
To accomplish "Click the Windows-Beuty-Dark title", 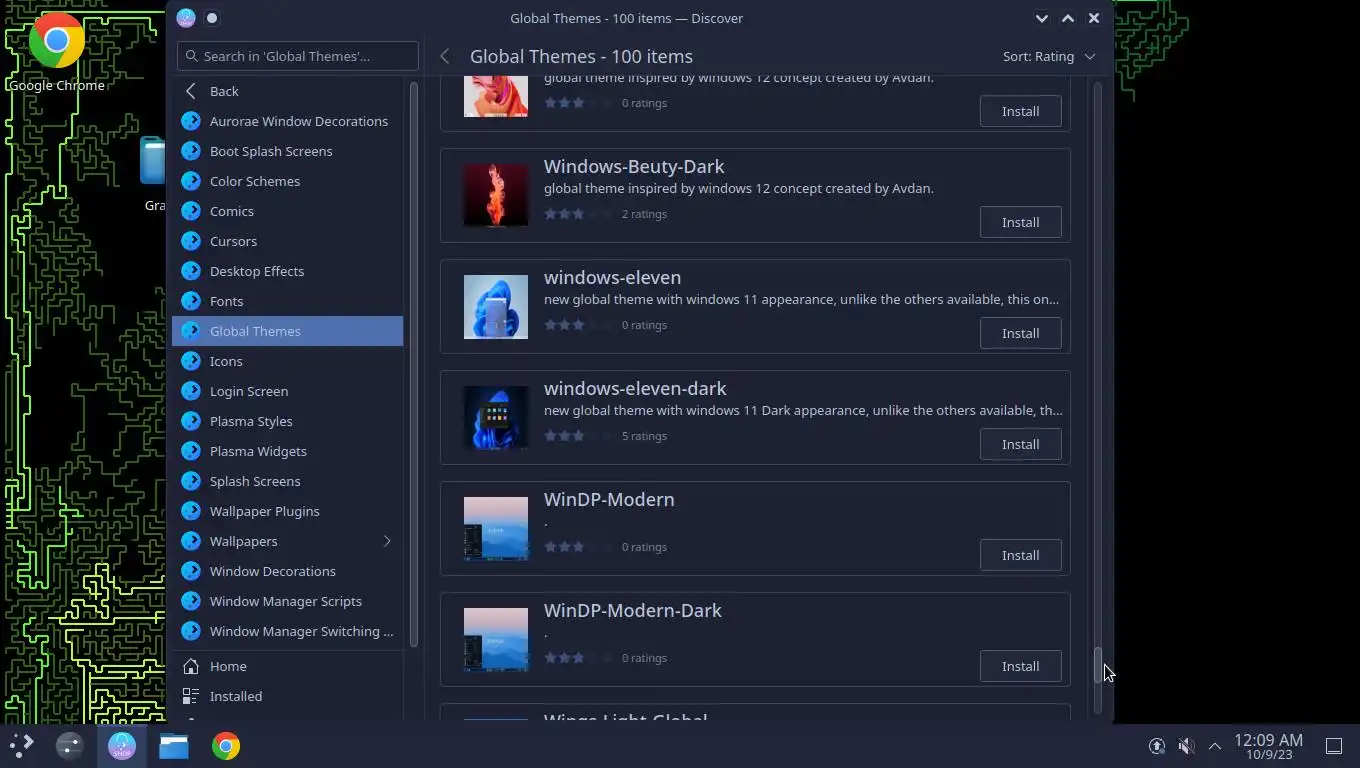I will point(634,166).
